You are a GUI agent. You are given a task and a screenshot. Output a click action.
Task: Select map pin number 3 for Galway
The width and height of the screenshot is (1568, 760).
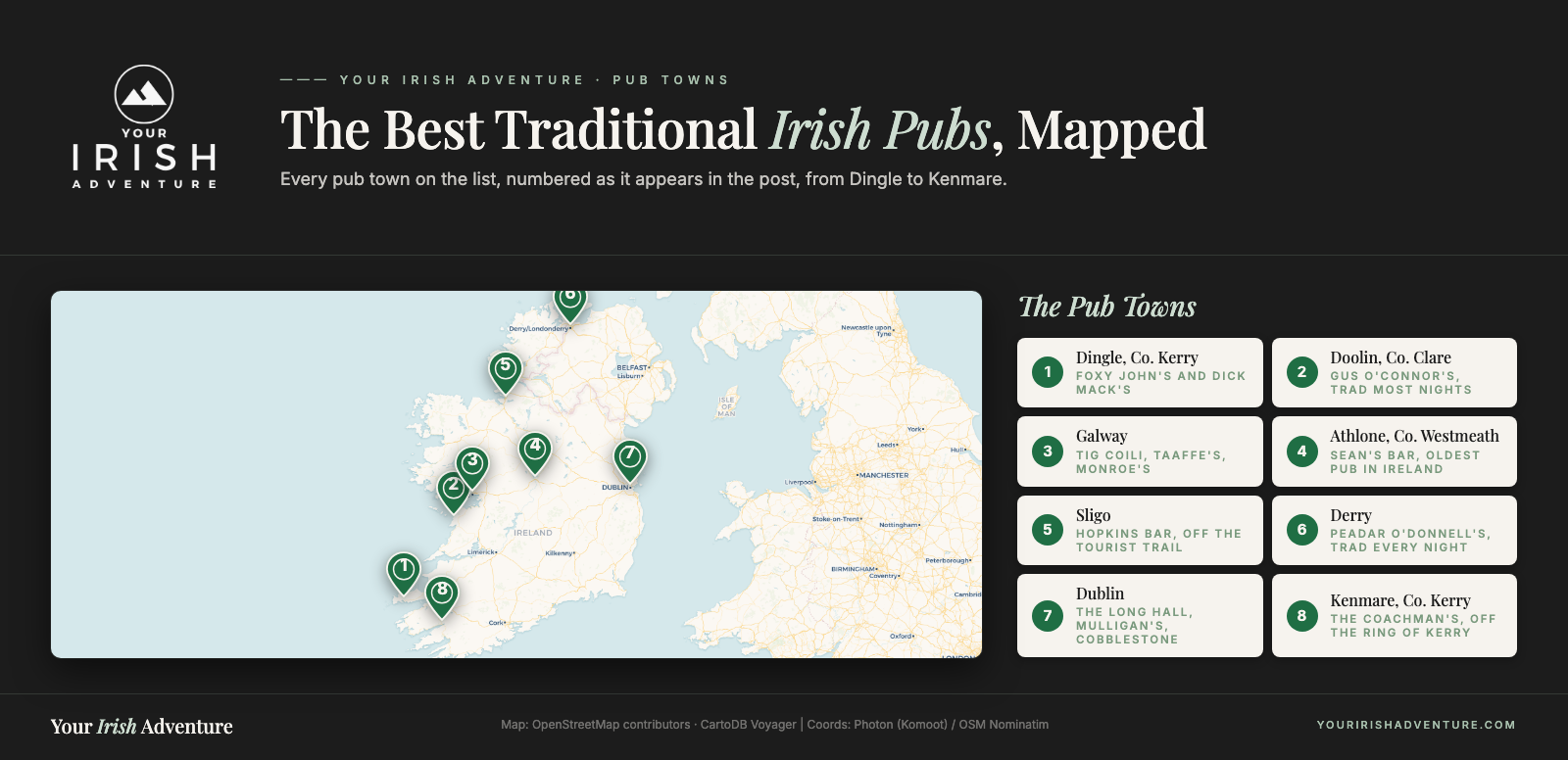[472, 467]
